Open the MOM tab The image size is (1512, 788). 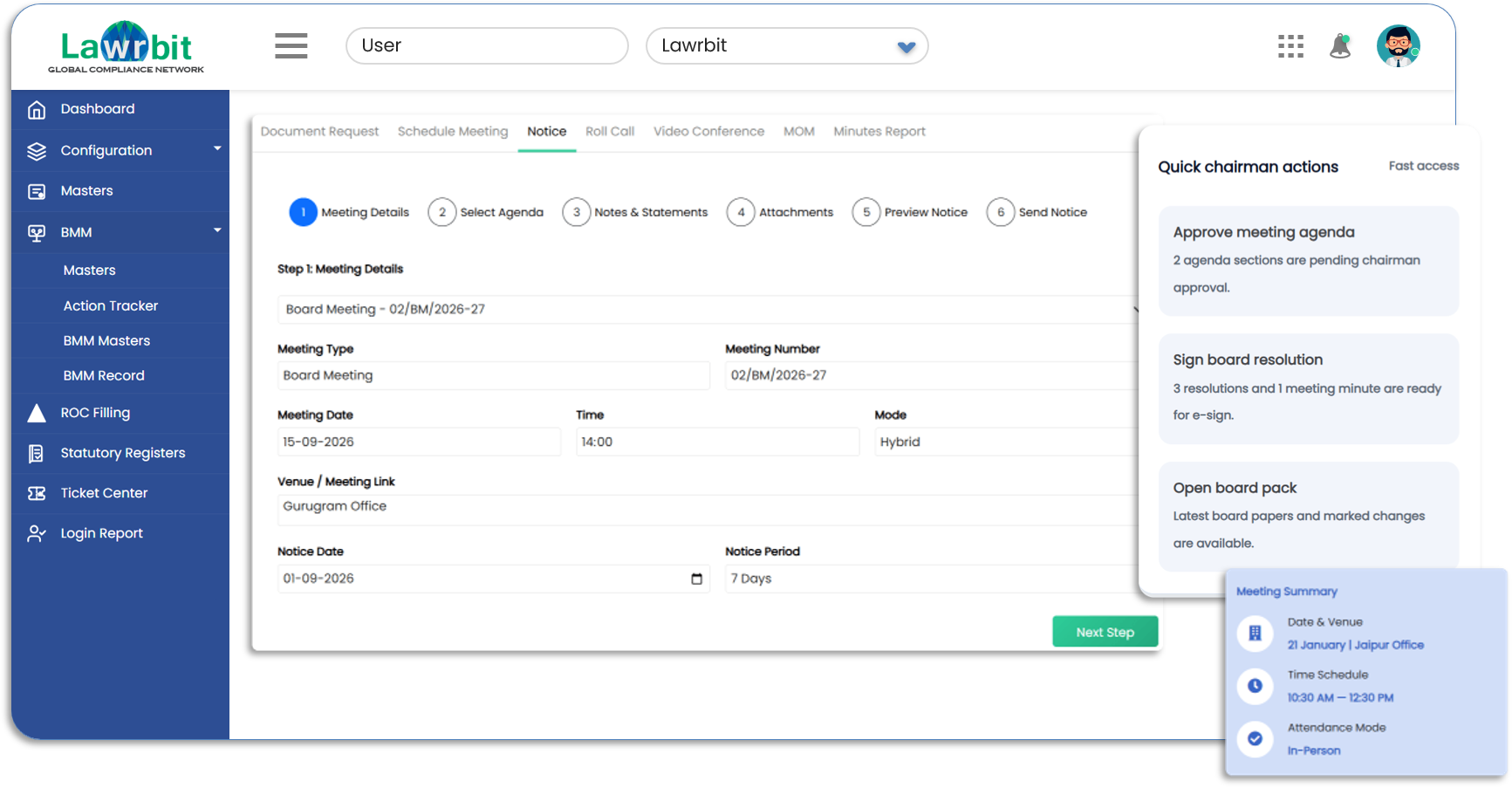coord(799,132)
